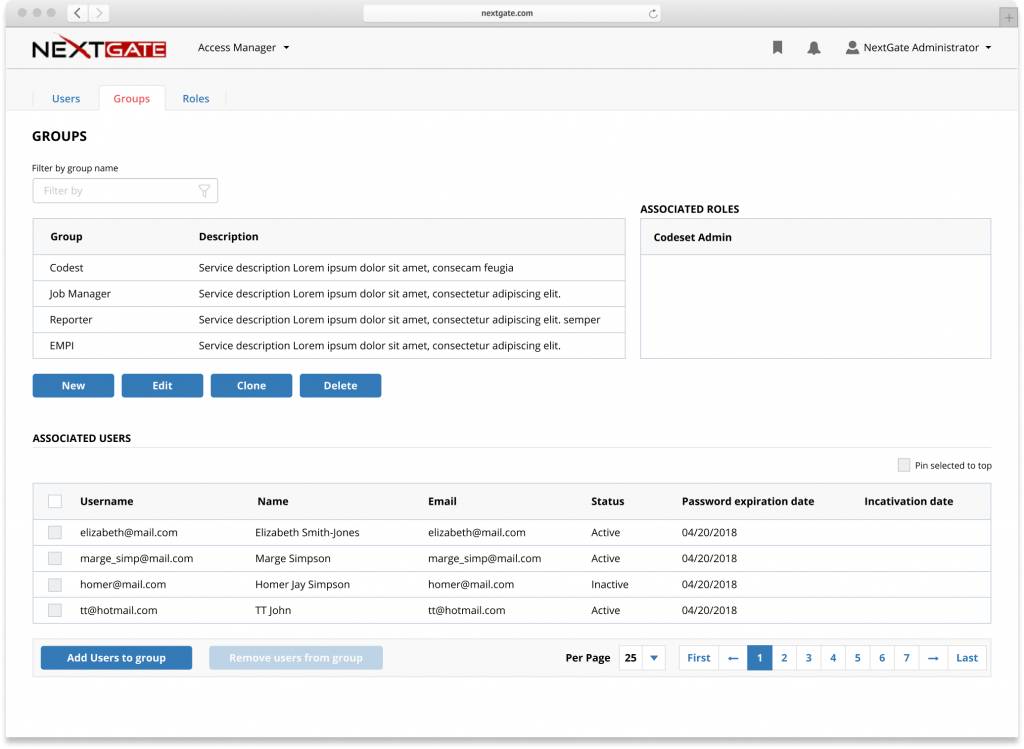Check the select-all users header checkbox

55,502
